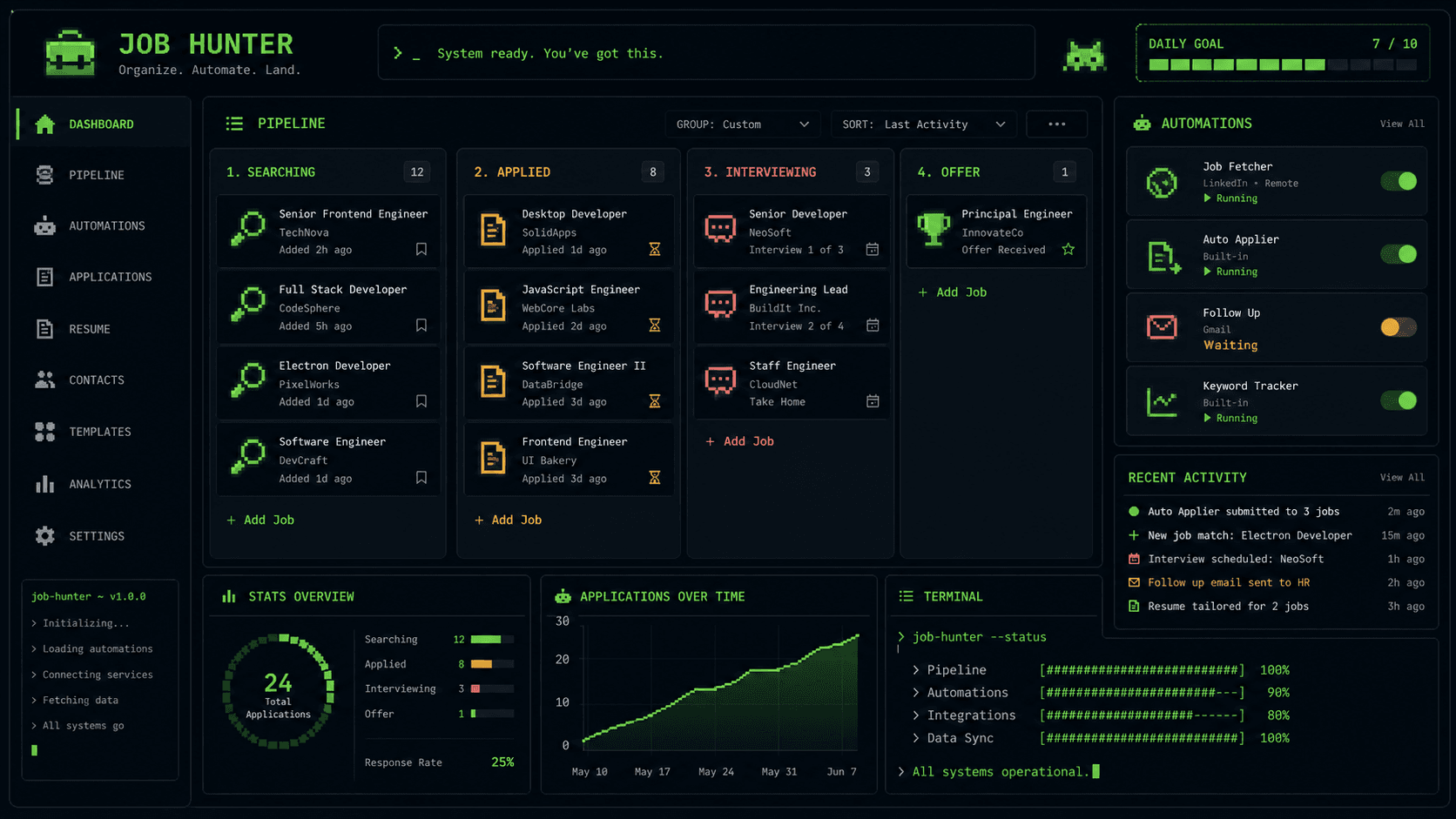This screenshot has height=819, width=1456.
Task: Go to the Dashboard section
Action: point(103,124)
